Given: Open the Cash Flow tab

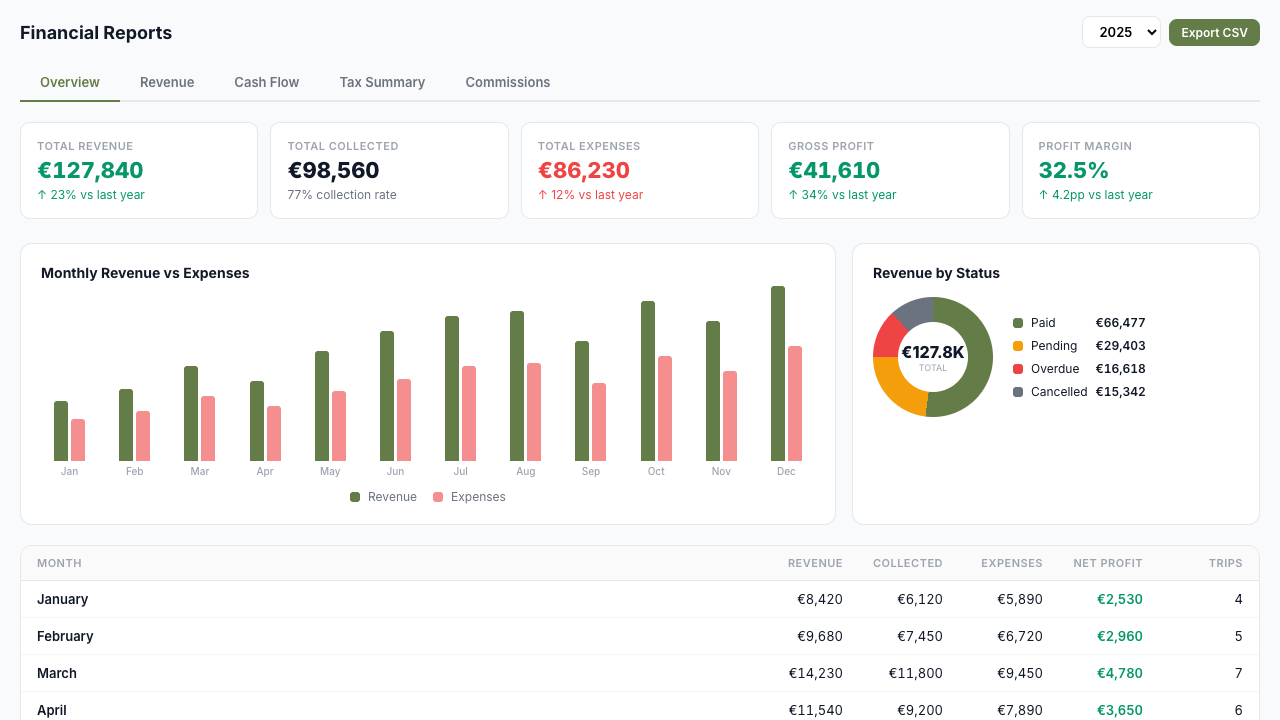Looking at the screenshot, I should (267, 82).
